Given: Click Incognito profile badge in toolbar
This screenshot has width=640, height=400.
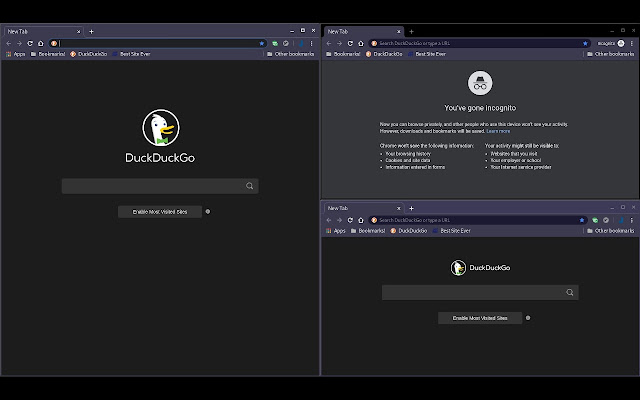Looking at the screenshot, I should pyautogui.click(x=611, y=43).
